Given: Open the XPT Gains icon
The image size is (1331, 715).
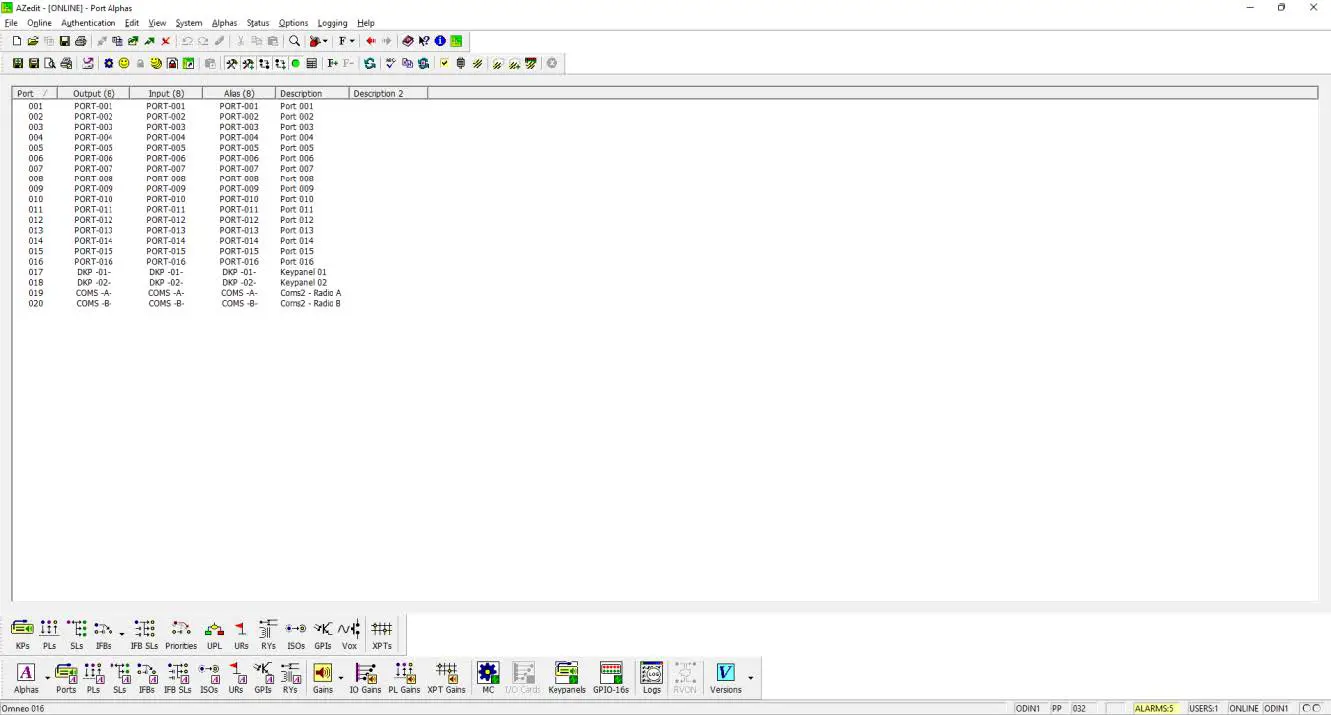Looking at the screenshot, I should (447, 678).
